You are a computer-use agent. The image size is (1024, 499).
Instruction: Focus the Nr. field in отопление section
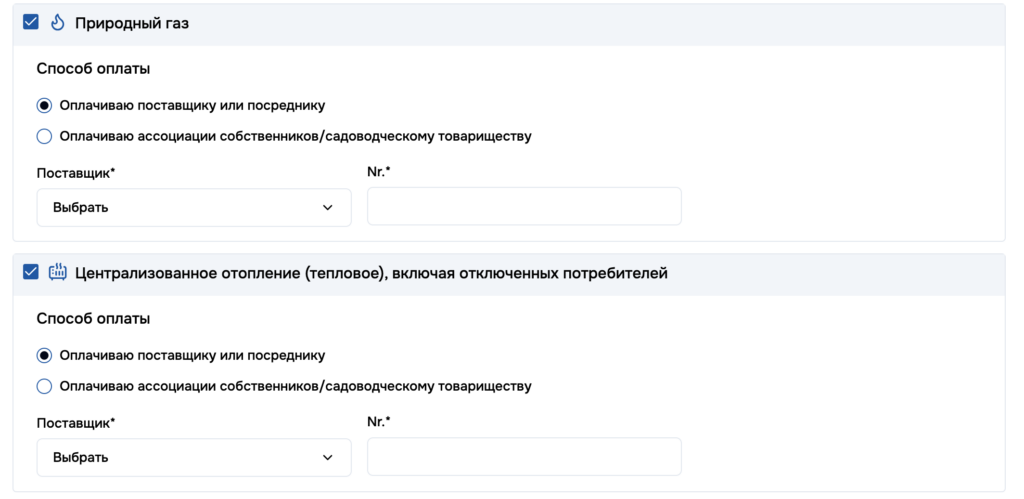524,456
